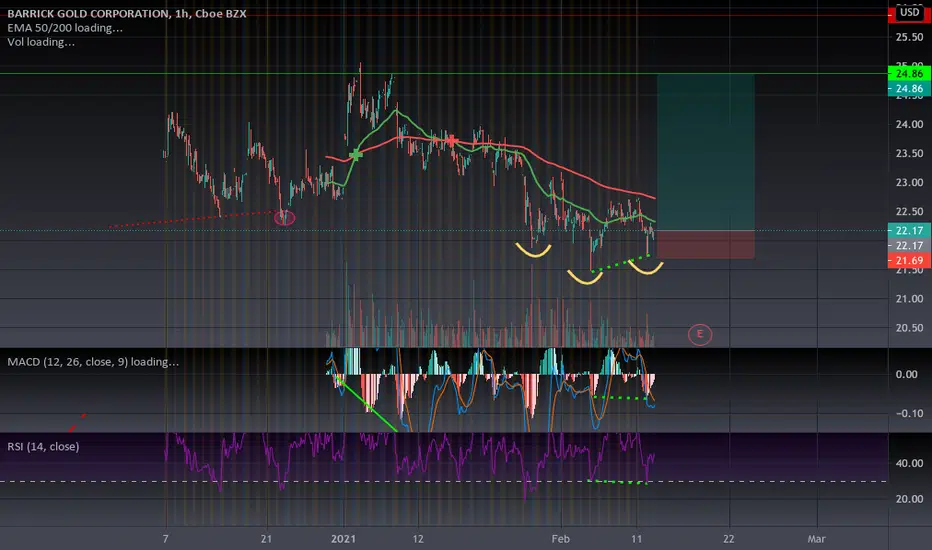Select the green diagonal trendline in MACD pane
The width and height of the screenshot is (932, 550).
pos(367,403)
